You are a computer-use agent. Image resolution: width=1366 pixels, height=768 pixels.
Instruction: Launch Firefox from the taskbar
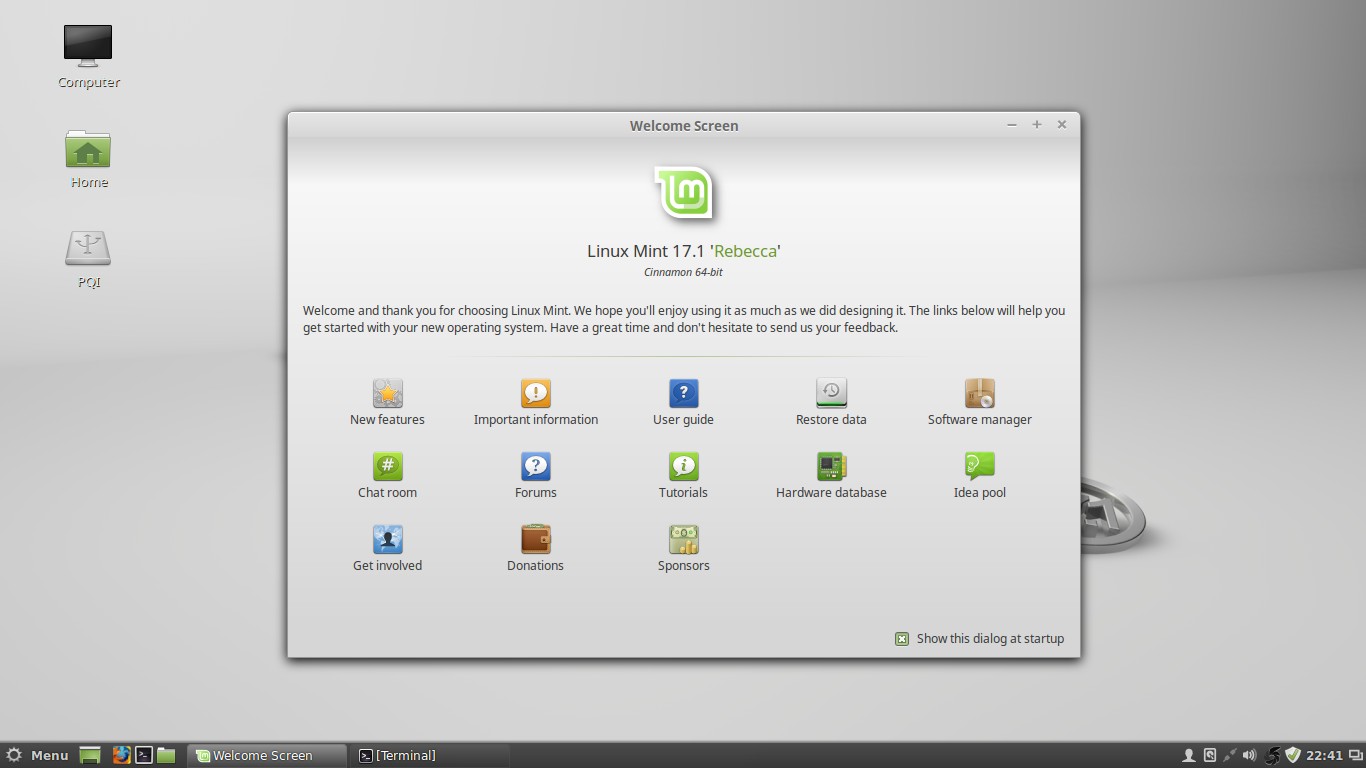(121, 755)
